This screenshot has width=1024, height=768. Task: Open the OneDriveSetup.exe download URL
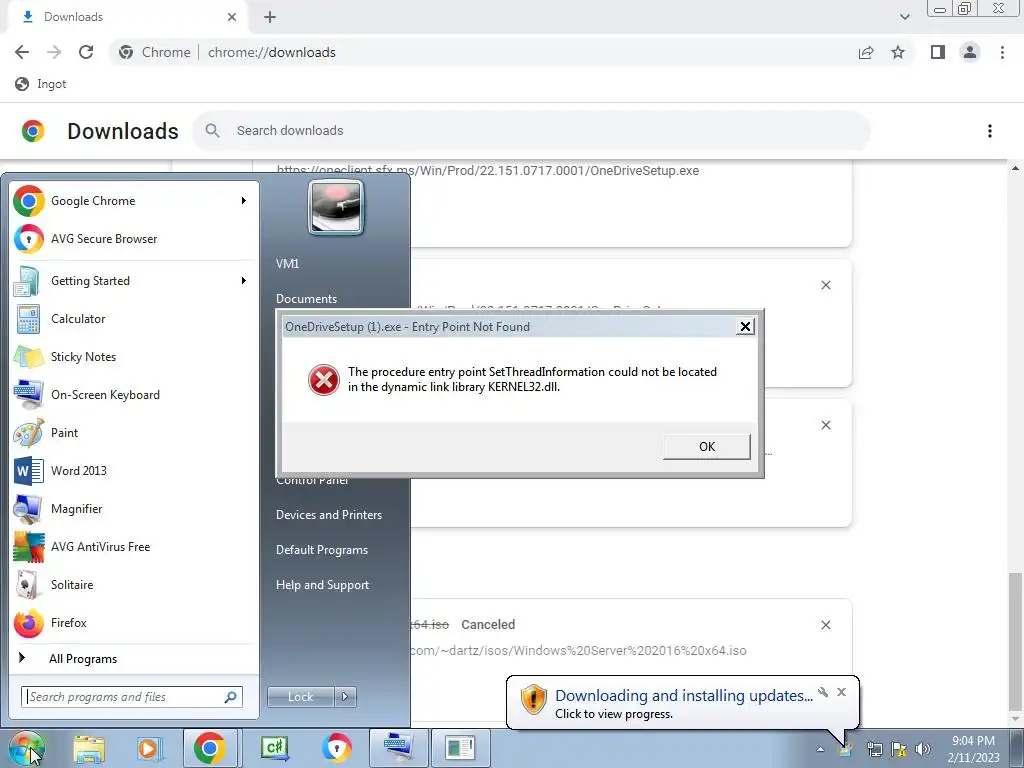488,170
